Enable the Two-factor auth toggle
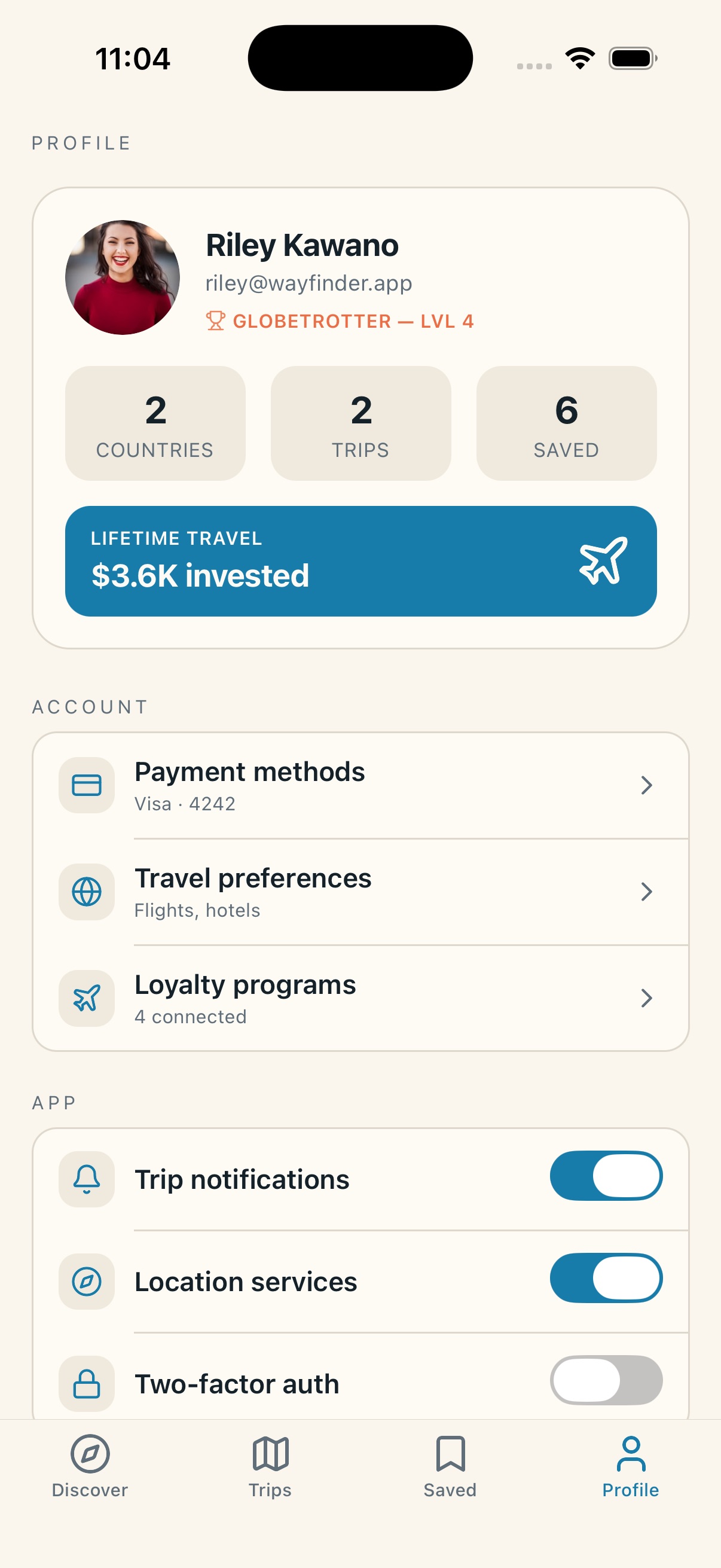 pos(606,1380)
